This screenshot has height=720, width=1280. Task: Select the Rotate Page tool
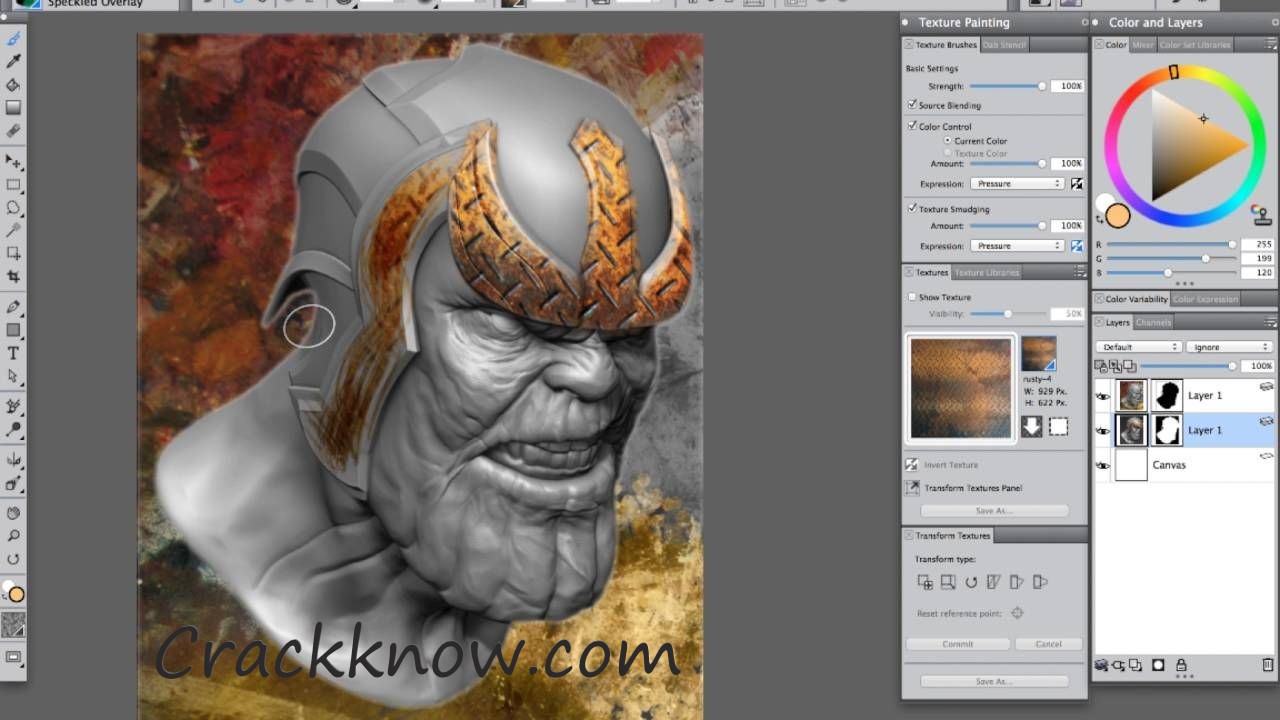point(14,559)
